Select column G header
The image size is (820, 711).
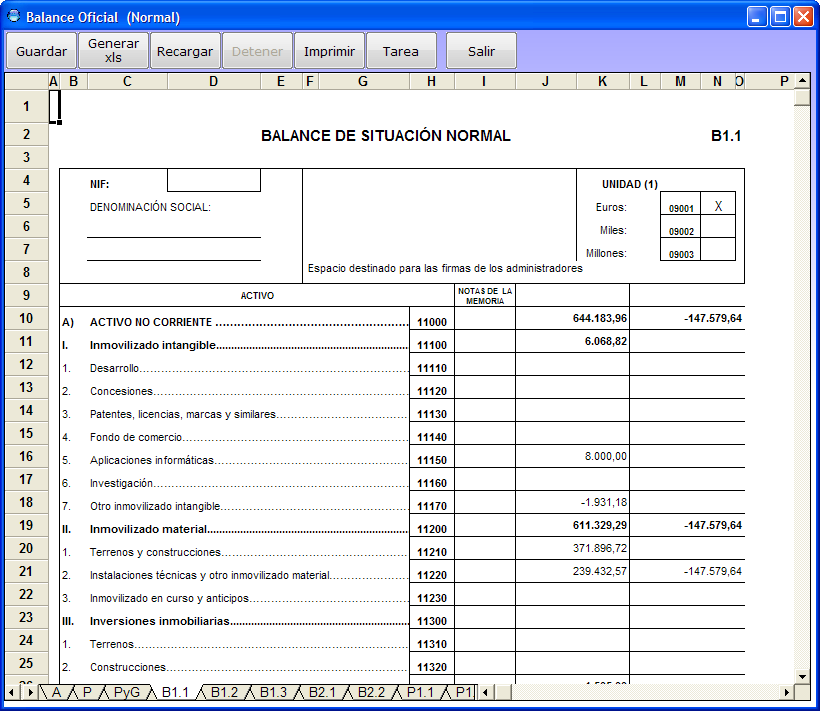[x=363, y=81]
